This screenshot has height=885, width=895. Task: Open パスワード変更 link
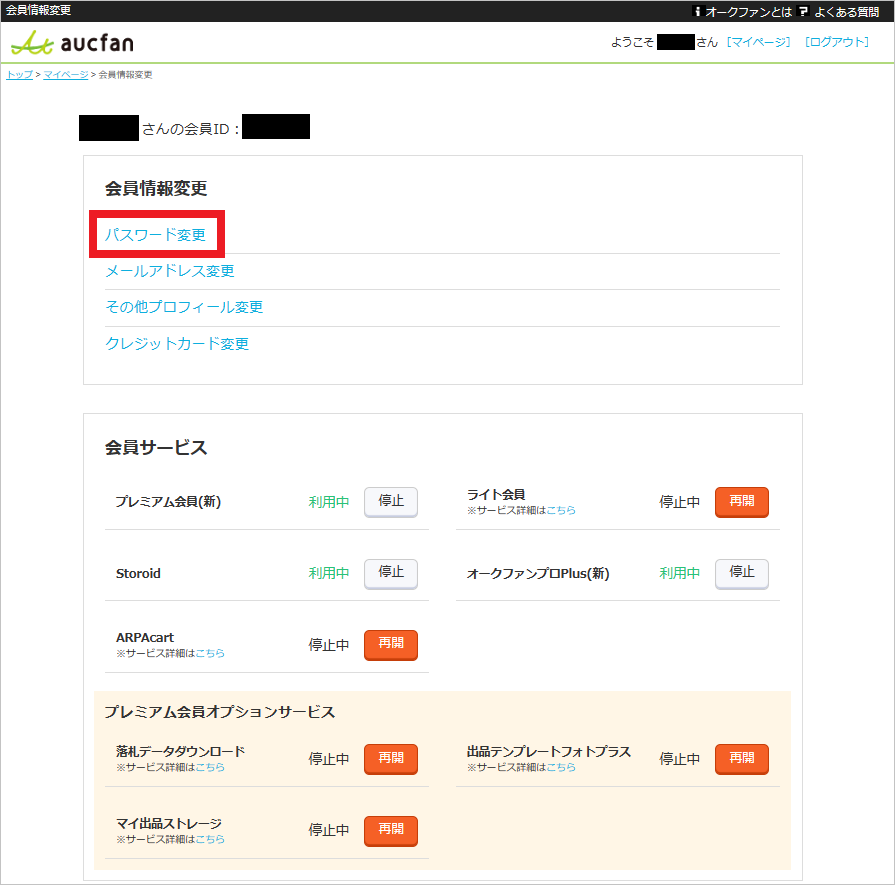click(155, 235)
